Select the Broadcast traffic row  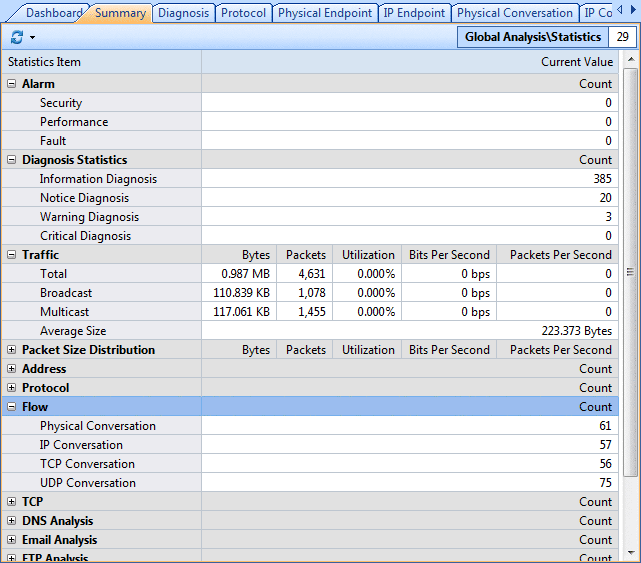click(310, 293)
